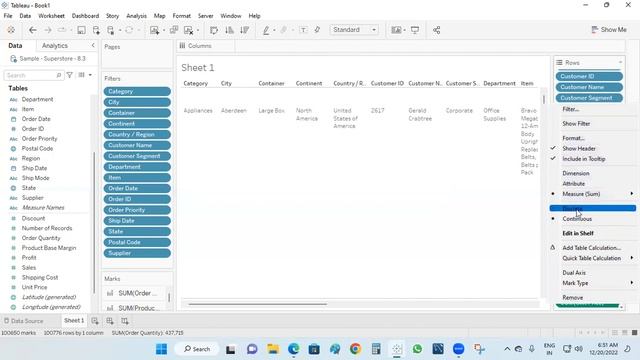Click the Windows Start button

(x=161, y=349)
